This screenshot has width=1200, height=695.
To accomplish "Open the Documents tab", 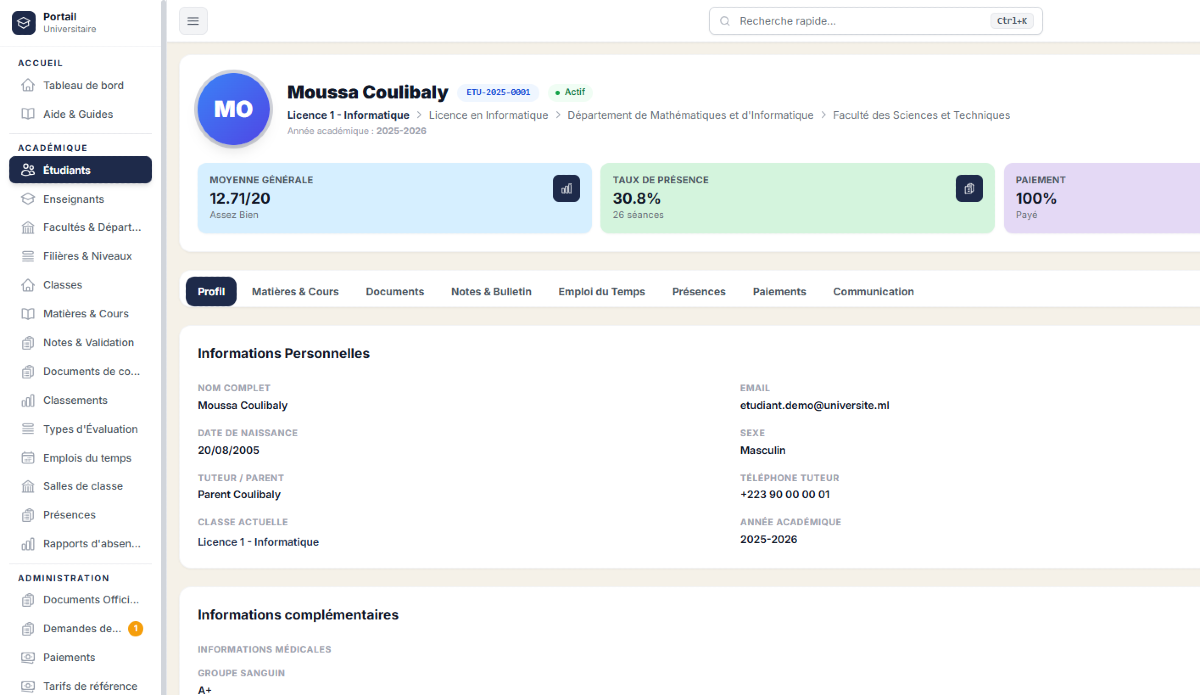I will (x=395, y=292).
